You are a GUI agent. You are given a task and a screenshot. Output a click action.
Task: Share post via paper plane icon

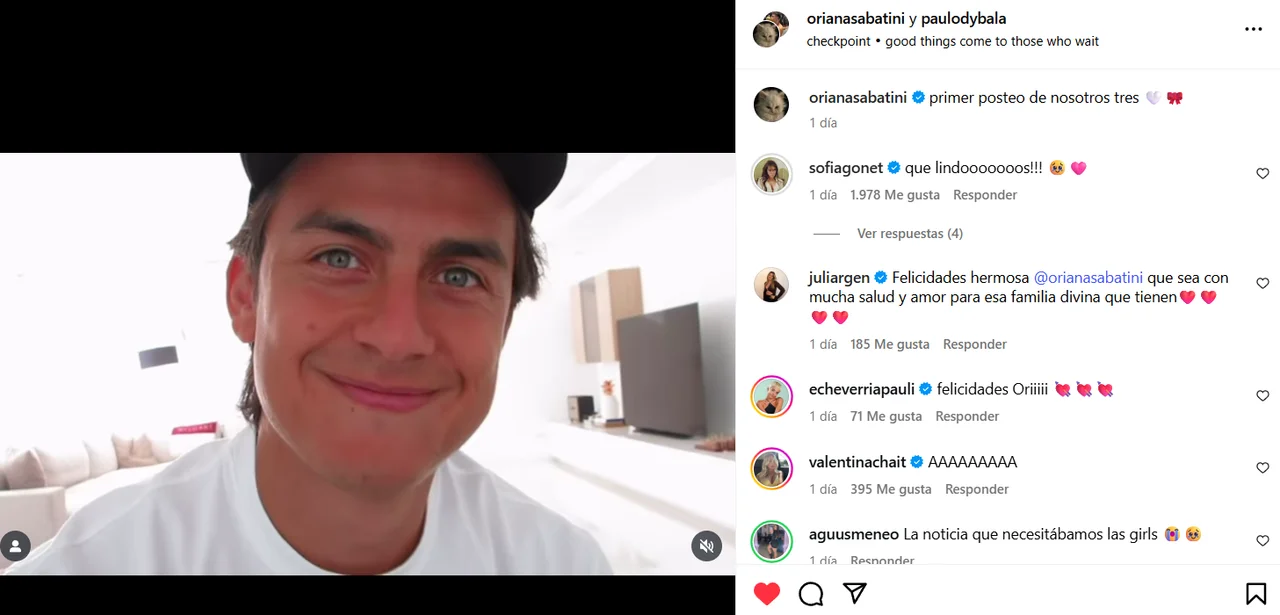point(854,594)
